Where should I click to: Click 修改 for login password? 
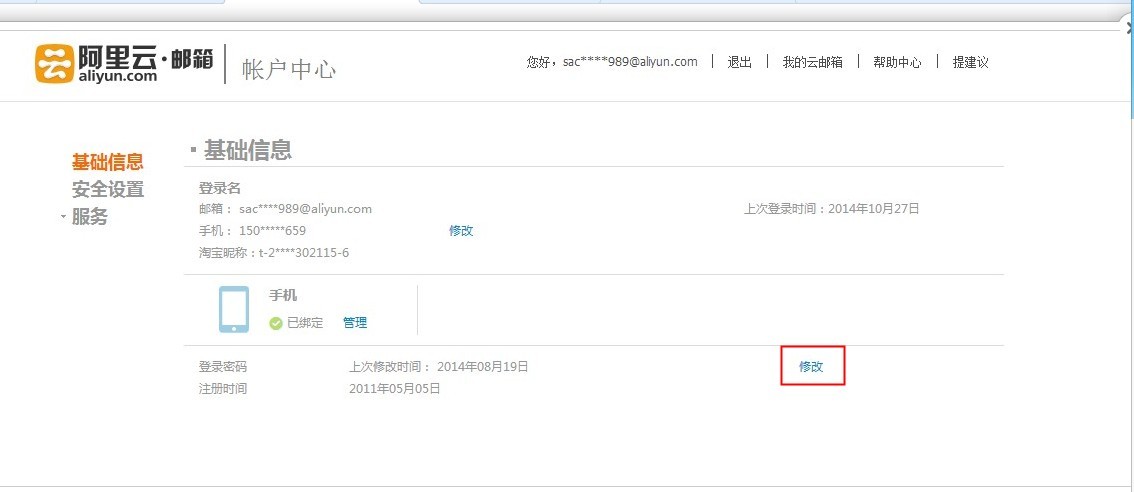(811, 367)
